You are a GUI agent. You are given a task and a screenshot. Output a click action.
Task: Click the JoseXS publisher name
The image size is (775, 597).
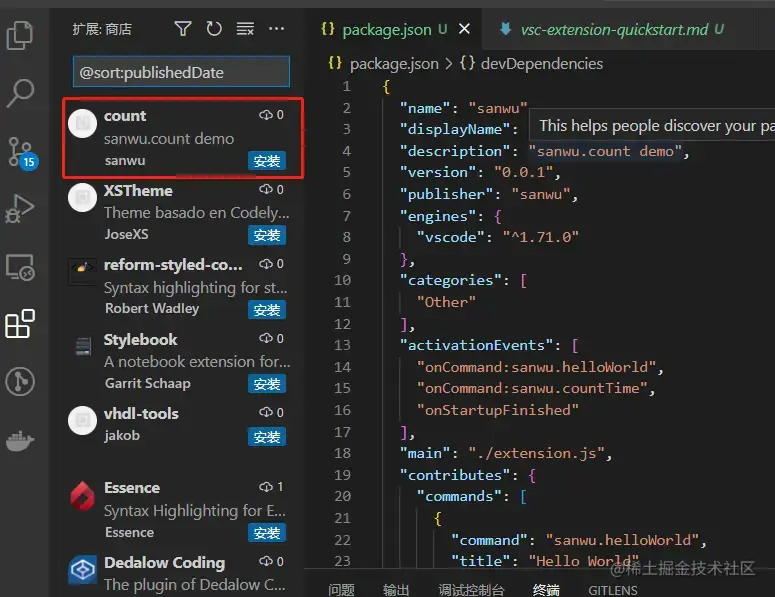tap(126, 234)
